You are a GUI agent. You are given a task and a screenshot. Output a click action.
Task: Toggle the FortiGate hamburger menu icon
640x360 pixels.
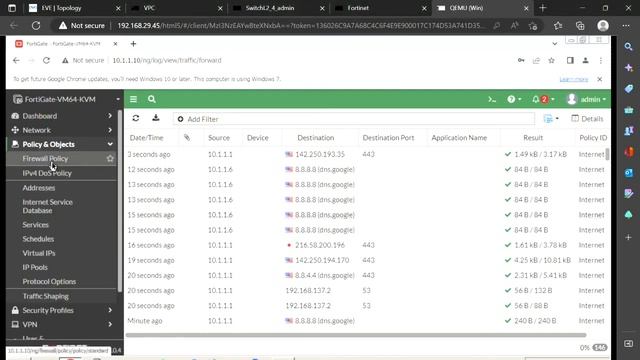click(x=133, y=99)
